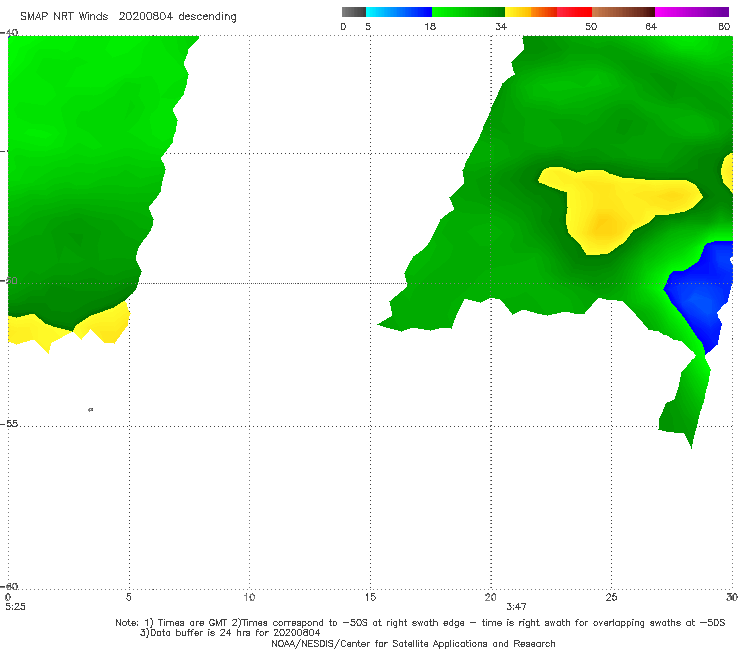Click the brown segment of the color scale

point(623,12)
